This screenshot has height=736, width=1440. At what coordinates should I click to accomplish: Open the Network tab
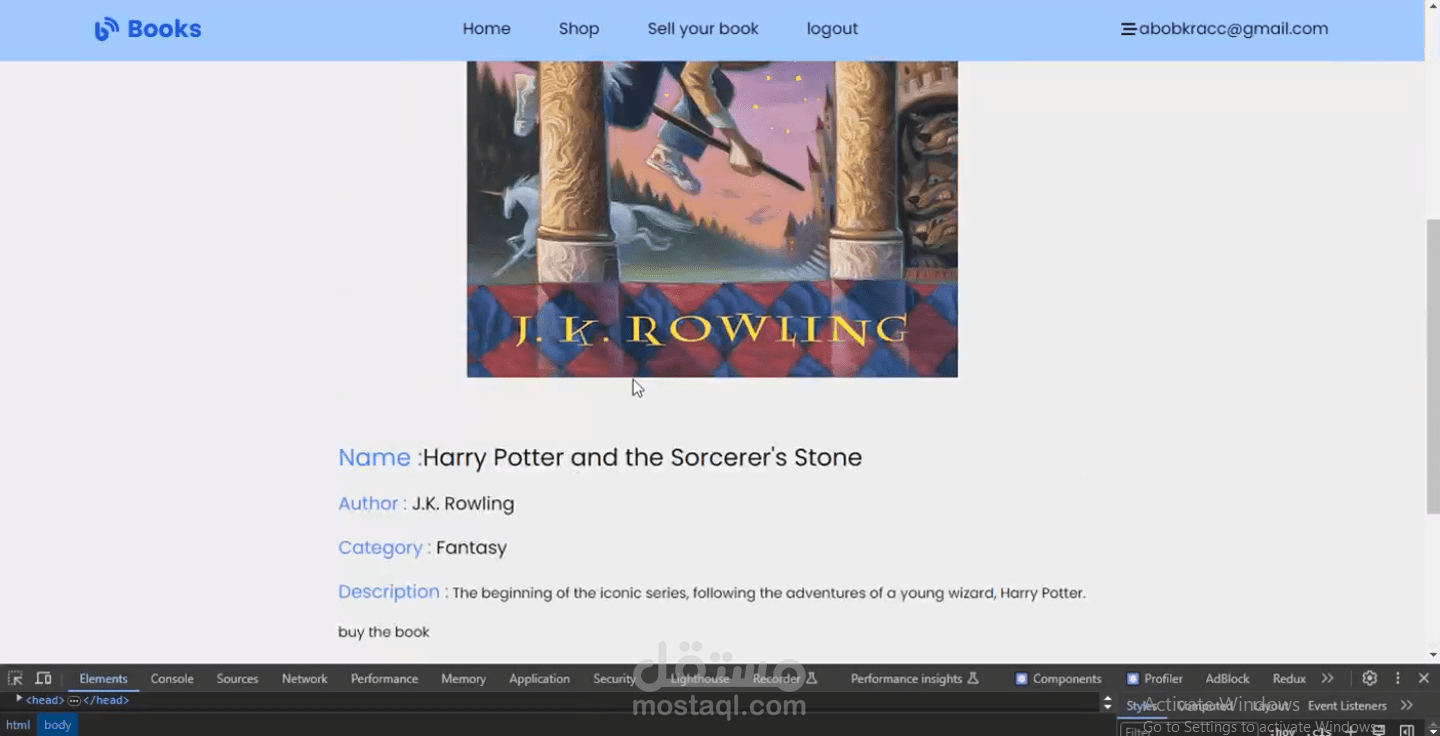304,678
